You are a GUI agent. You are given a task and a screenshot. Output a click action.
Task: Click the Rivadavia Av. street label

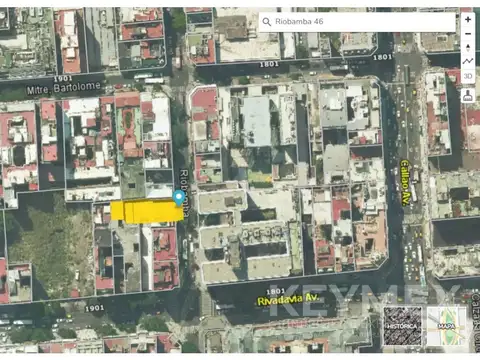288,299
